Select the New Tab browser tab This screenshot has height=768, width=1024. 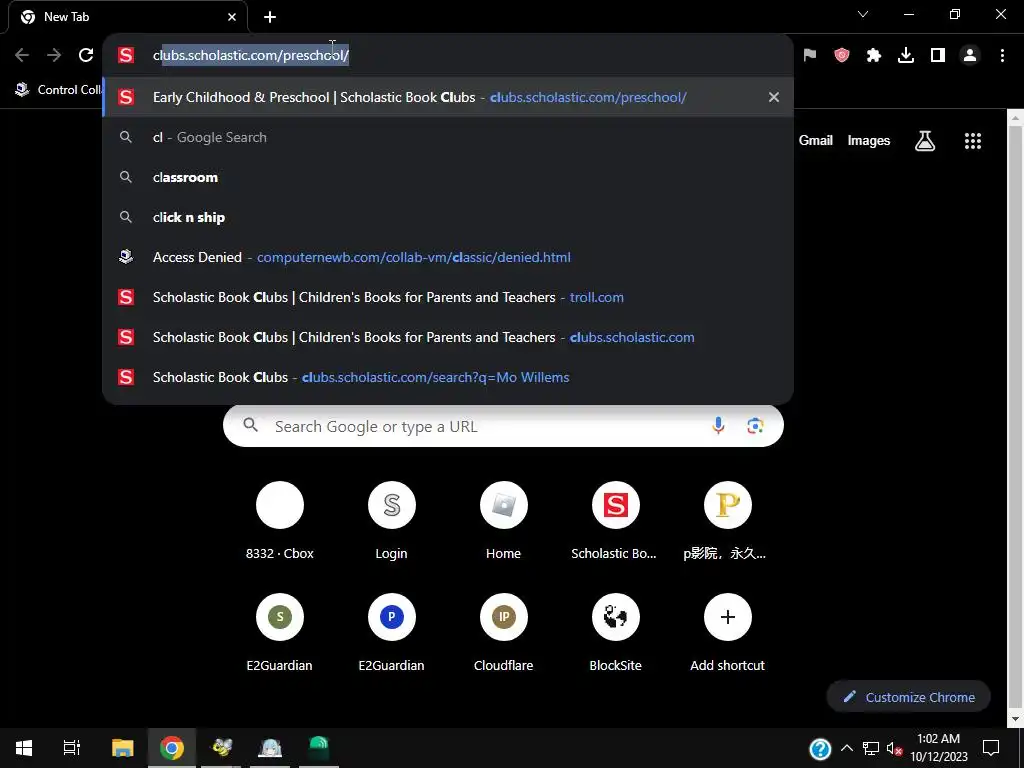pyautogui.click(x=128, y=18)
